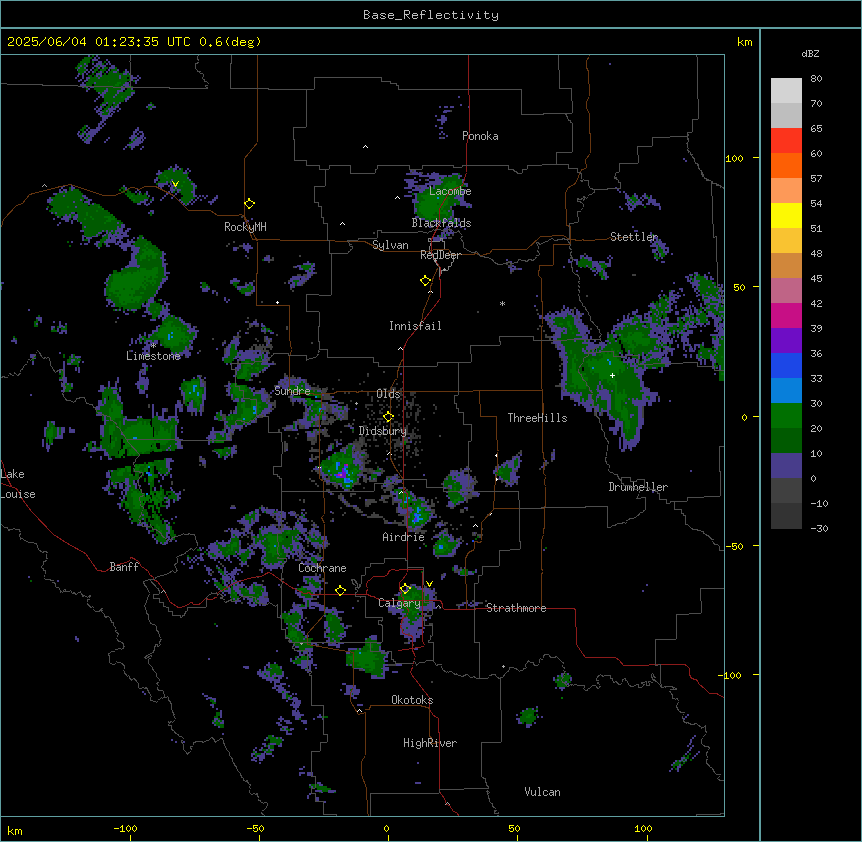862x842 pixels.
Task: Click the white plus marker in the storm west of Drumheller
Action: [612, 375]
